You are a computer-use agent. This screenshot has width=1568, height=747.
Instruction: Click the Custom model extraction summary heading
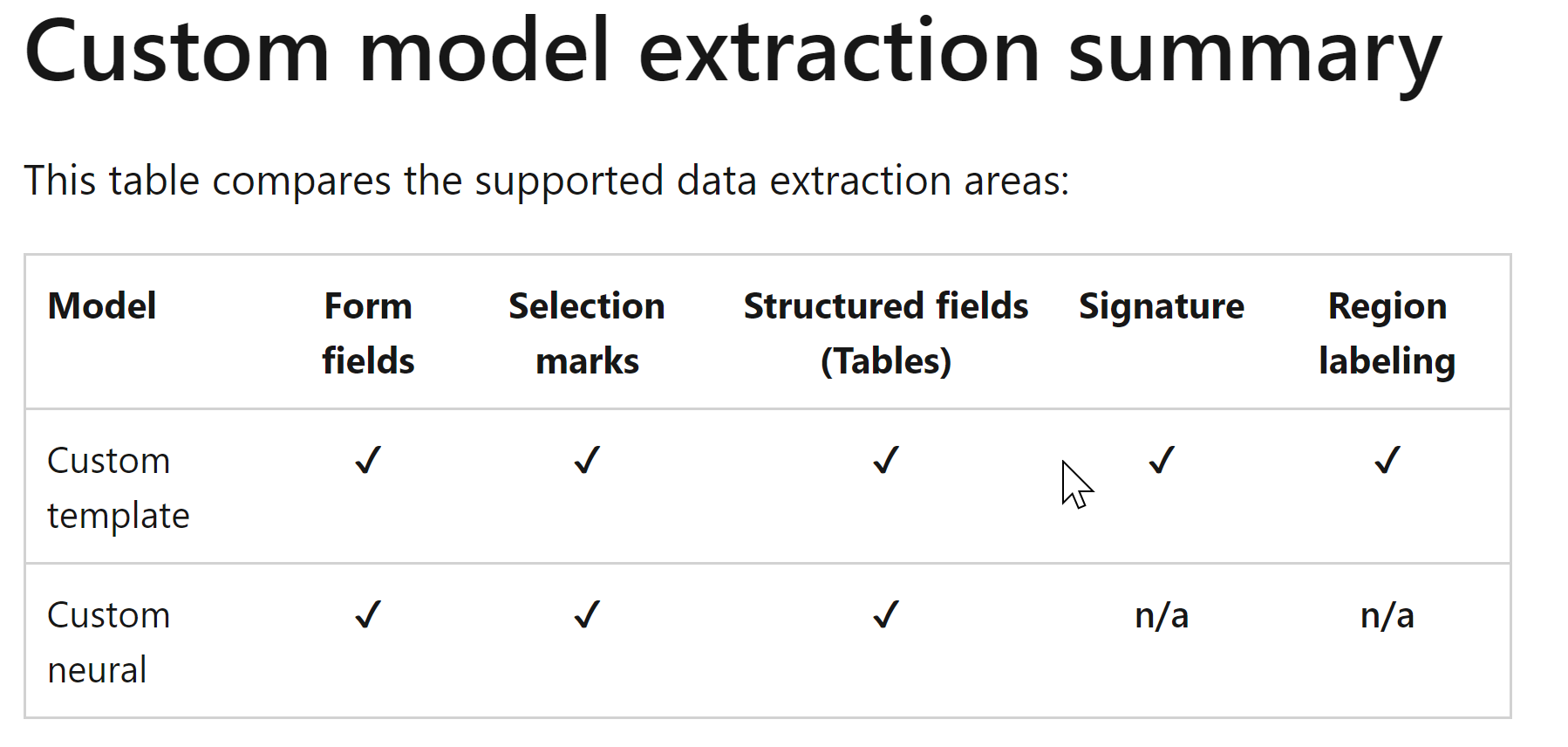[x=733, y=54]
